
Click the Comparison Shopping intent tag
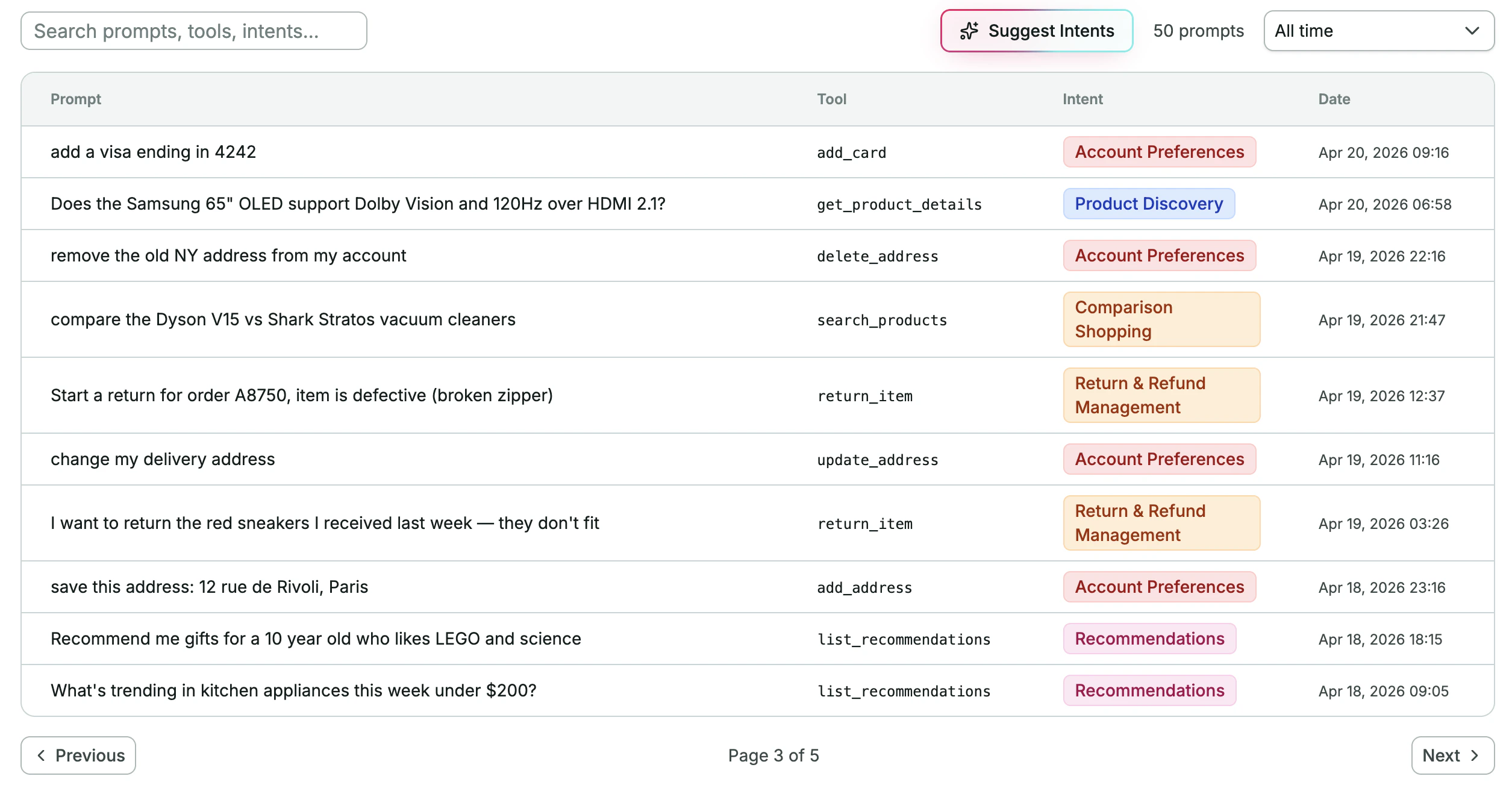point(1161,319)
